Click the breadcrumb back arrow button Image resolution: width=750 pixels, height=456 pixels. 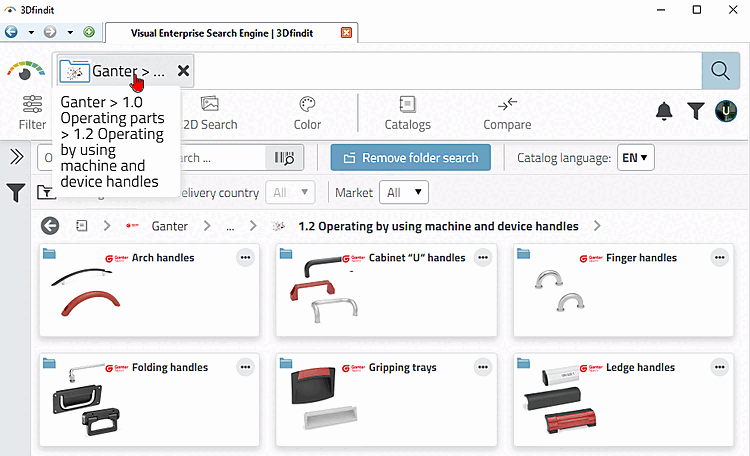[50, 226]
